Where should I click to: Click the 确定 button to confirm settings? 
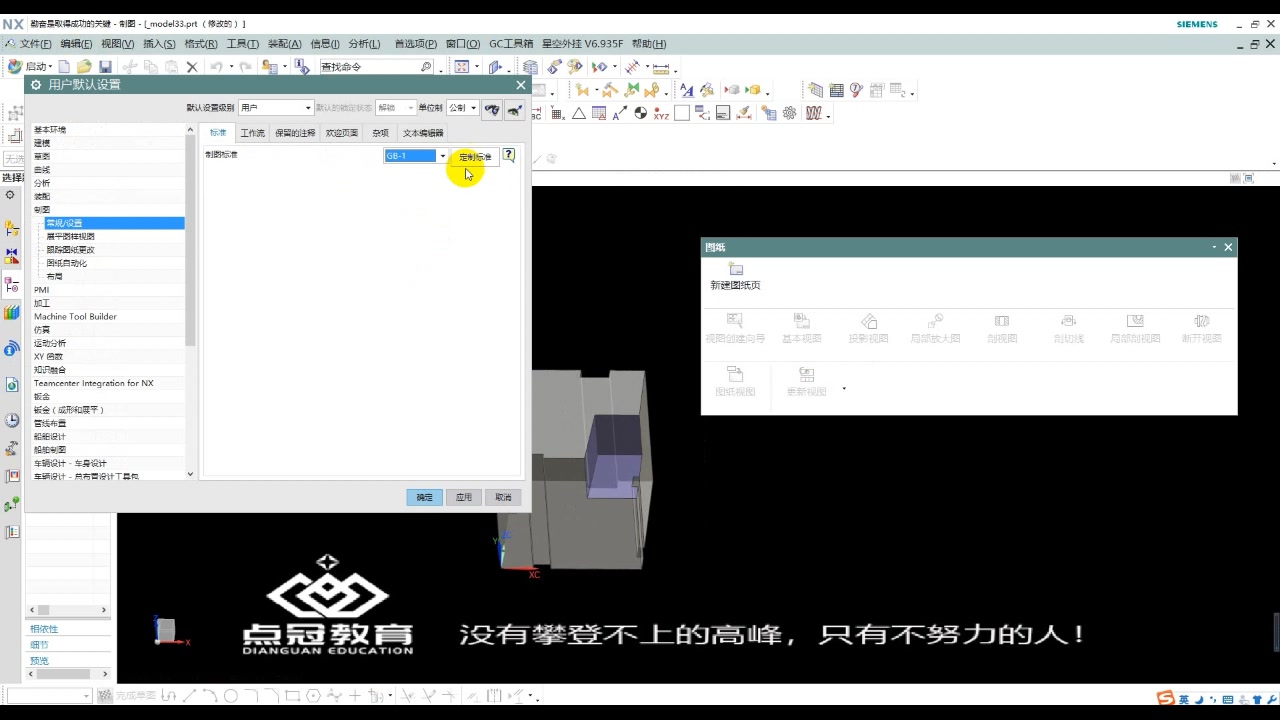click(x=423, y=497)
